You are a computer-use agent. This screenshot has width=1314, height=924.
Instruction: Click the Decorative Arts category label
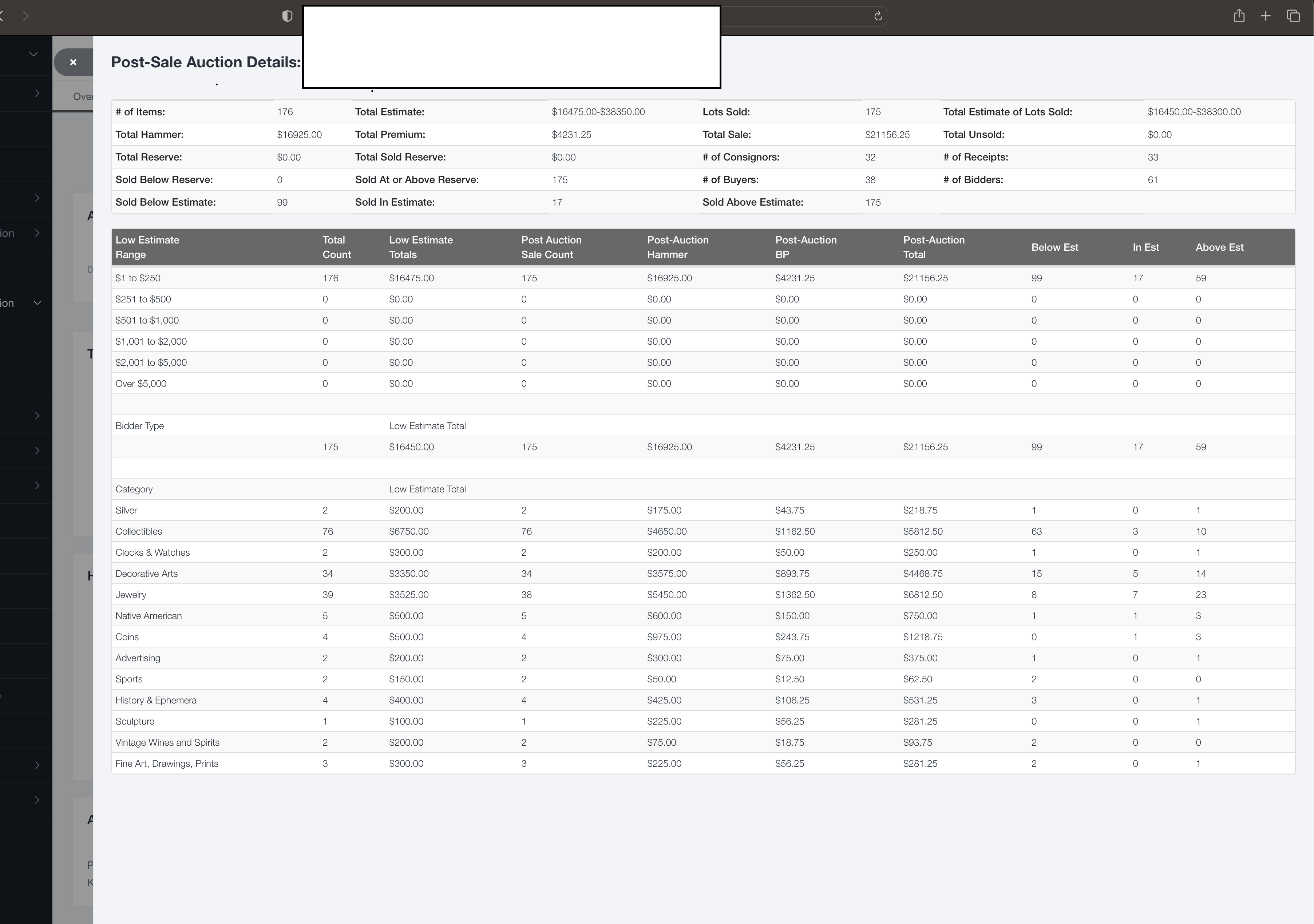pos(147,574)
